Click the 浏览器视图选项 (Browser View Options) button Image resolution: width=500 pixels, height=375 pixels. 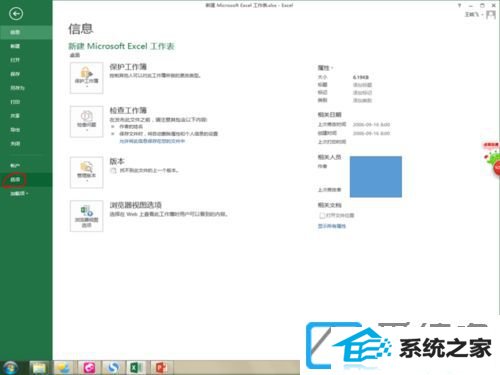87,216
